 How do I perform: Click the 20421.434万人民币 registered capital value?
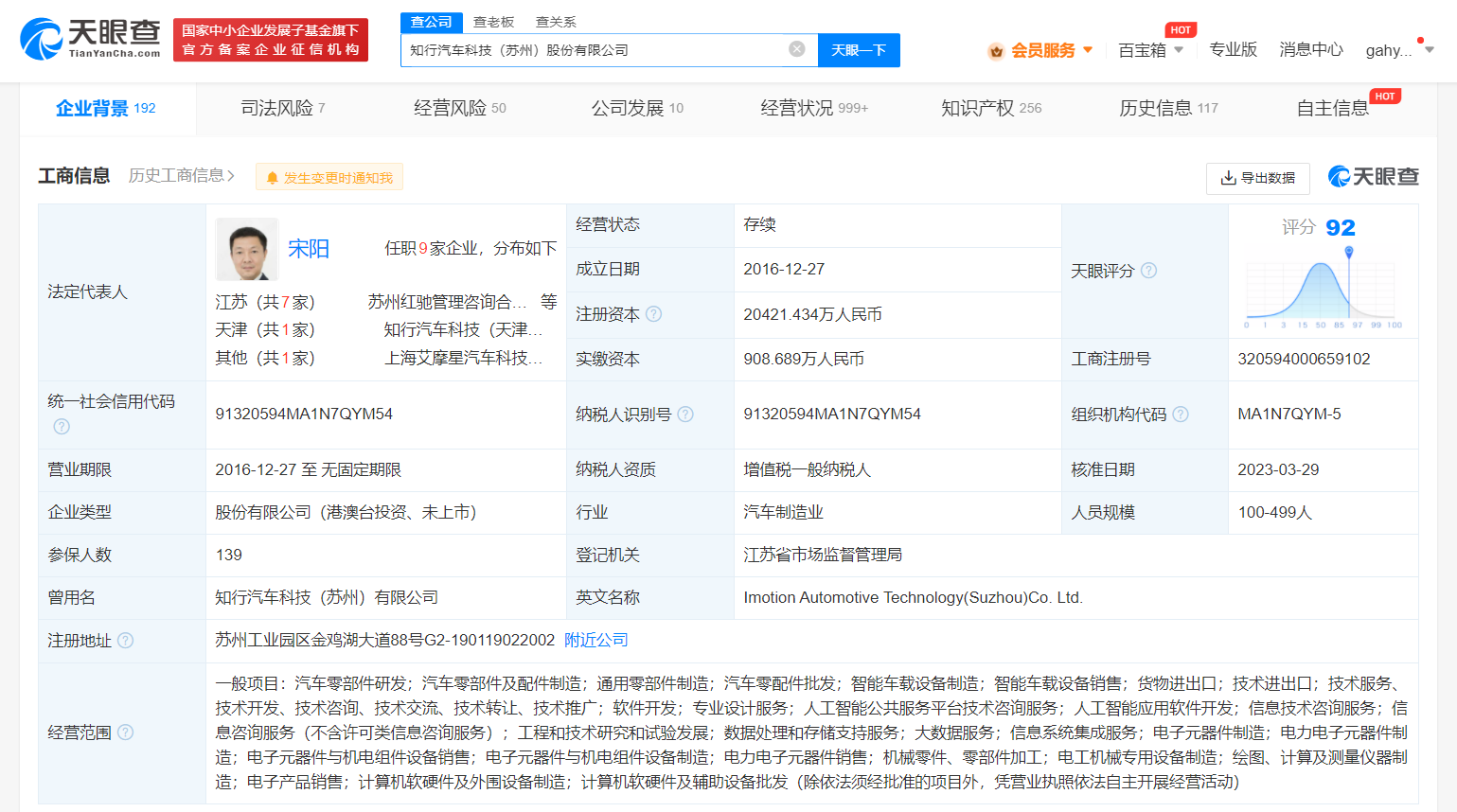point(812,314)
